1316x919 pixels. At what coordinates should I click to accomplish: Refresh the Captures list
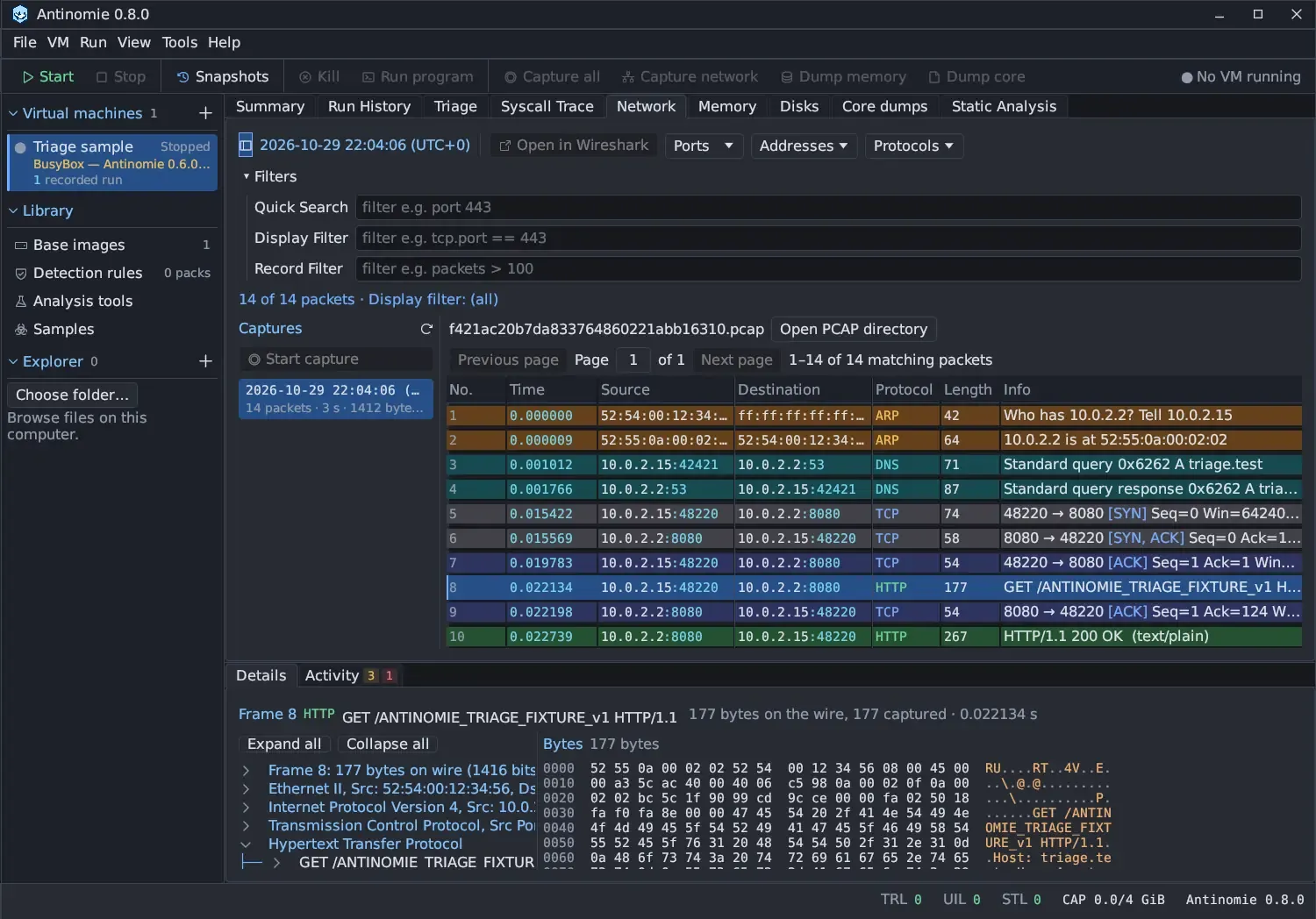point(426,329)
